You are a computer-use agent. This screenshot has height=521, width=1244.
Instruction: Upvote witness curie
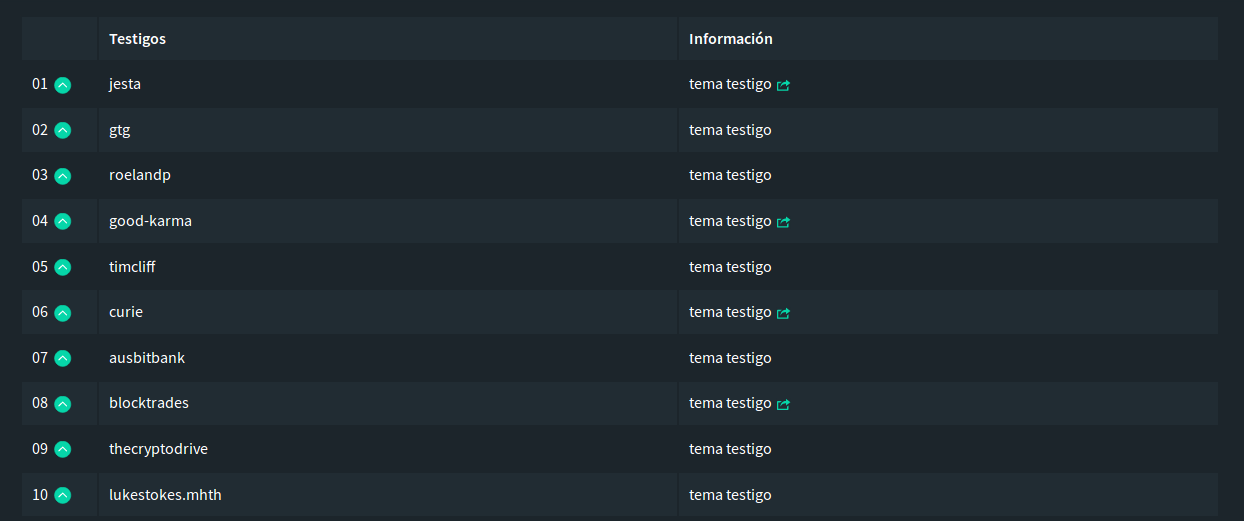[x=63, y=313]
